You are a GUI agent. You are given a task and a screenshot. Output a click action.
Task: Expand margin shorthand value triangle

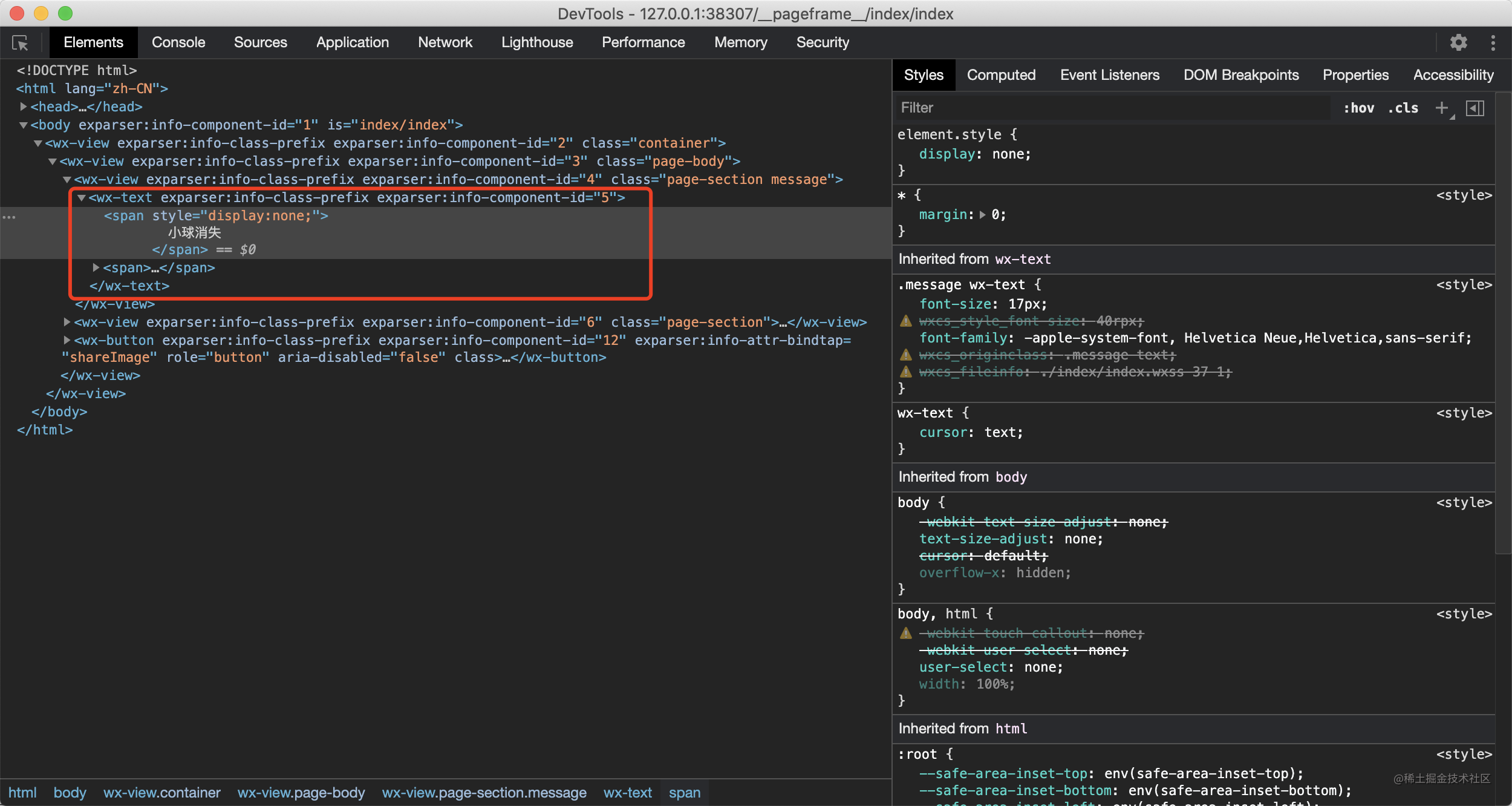coord(983,215)
